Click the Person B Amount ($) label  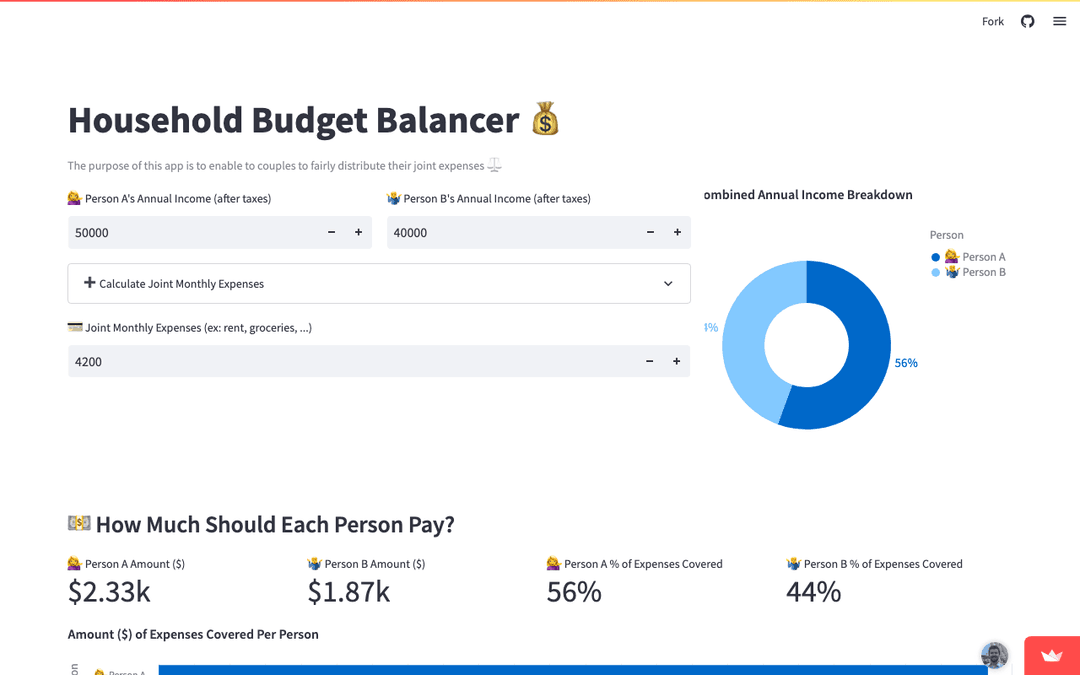[366, 564]
